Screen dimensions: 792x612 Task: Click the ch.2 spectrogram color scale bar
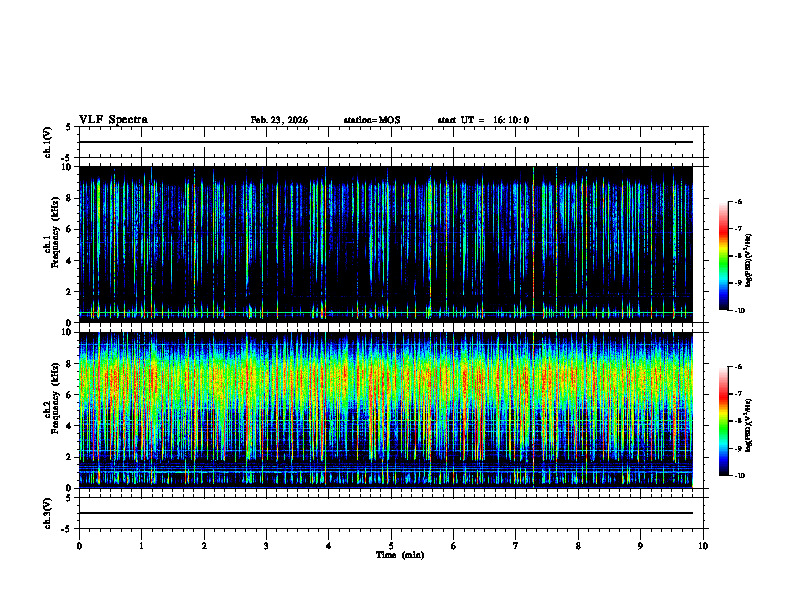[x=724, y=421]
